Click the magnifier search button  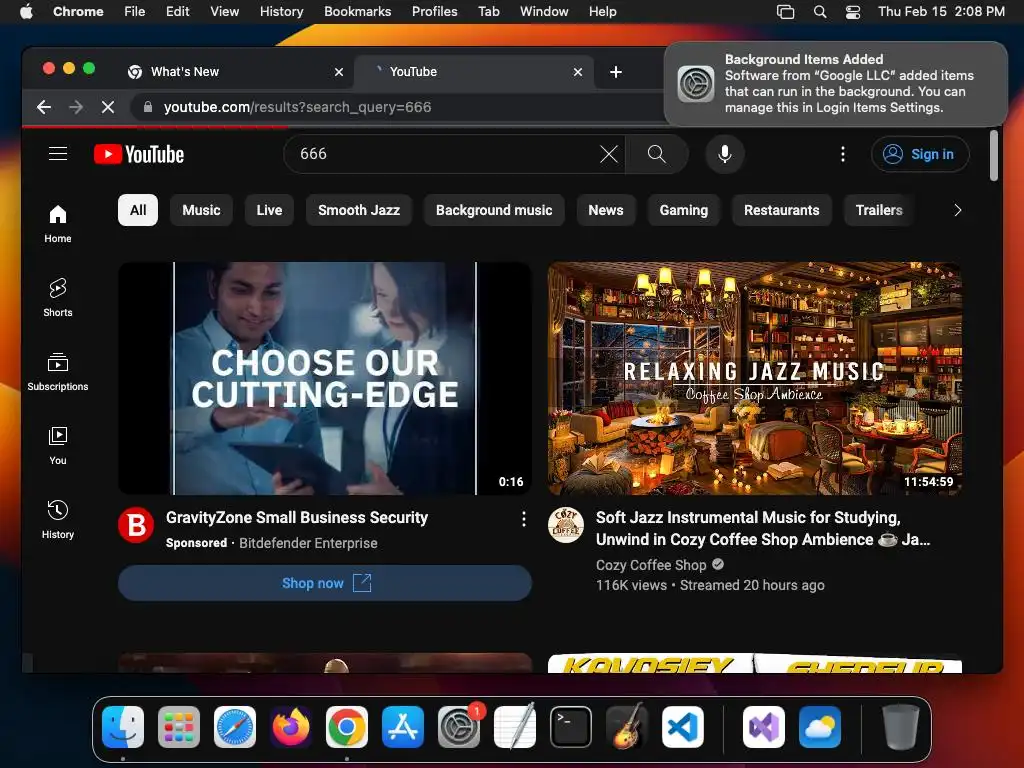(656, 154)
